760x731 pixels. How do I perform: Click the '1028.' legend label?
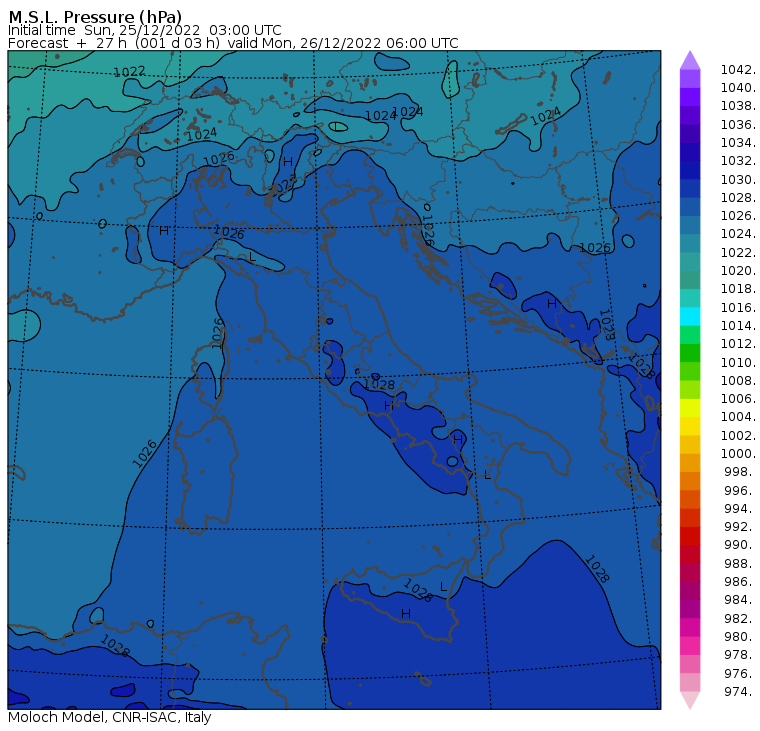(x=738, y=198)
